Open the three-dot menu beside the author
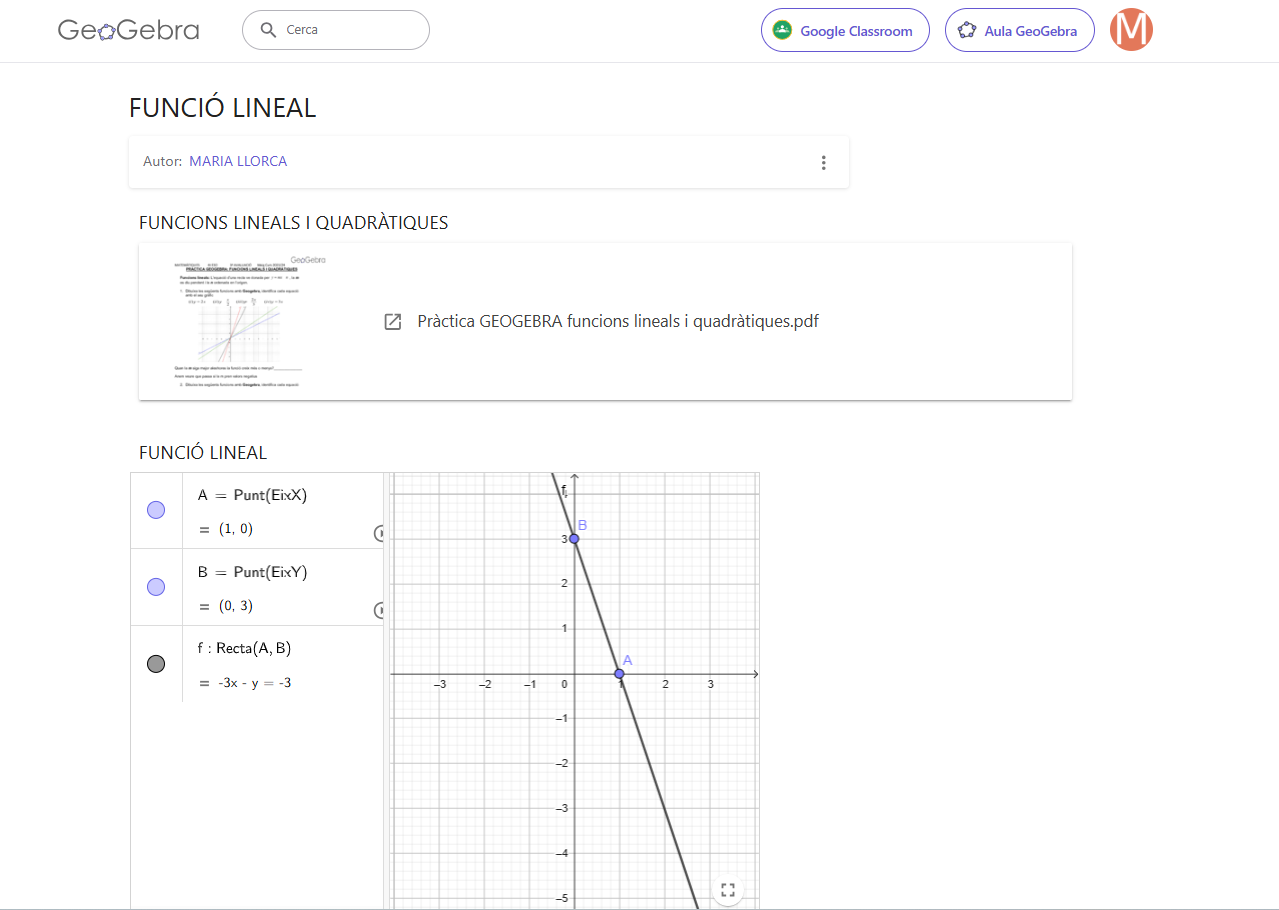 823,162
